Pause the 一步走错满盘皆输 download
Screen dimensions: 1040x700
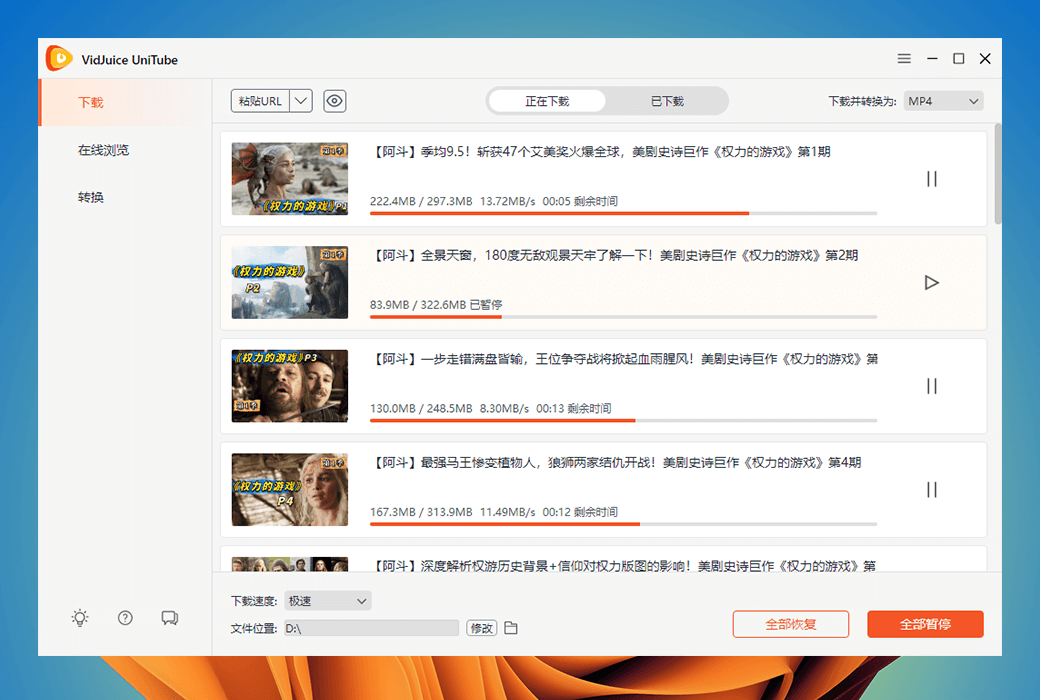coord(932,386)
